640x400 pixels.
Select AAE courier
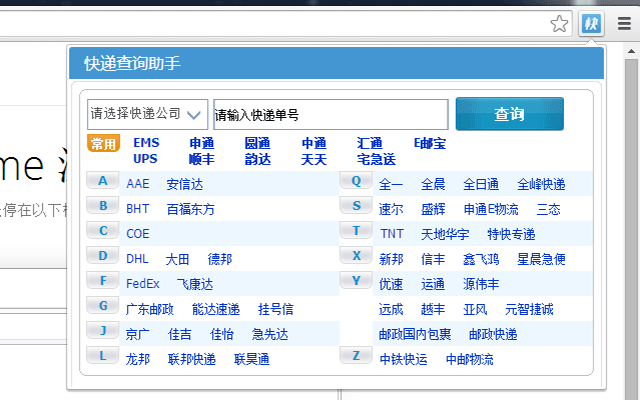(138, 184)
